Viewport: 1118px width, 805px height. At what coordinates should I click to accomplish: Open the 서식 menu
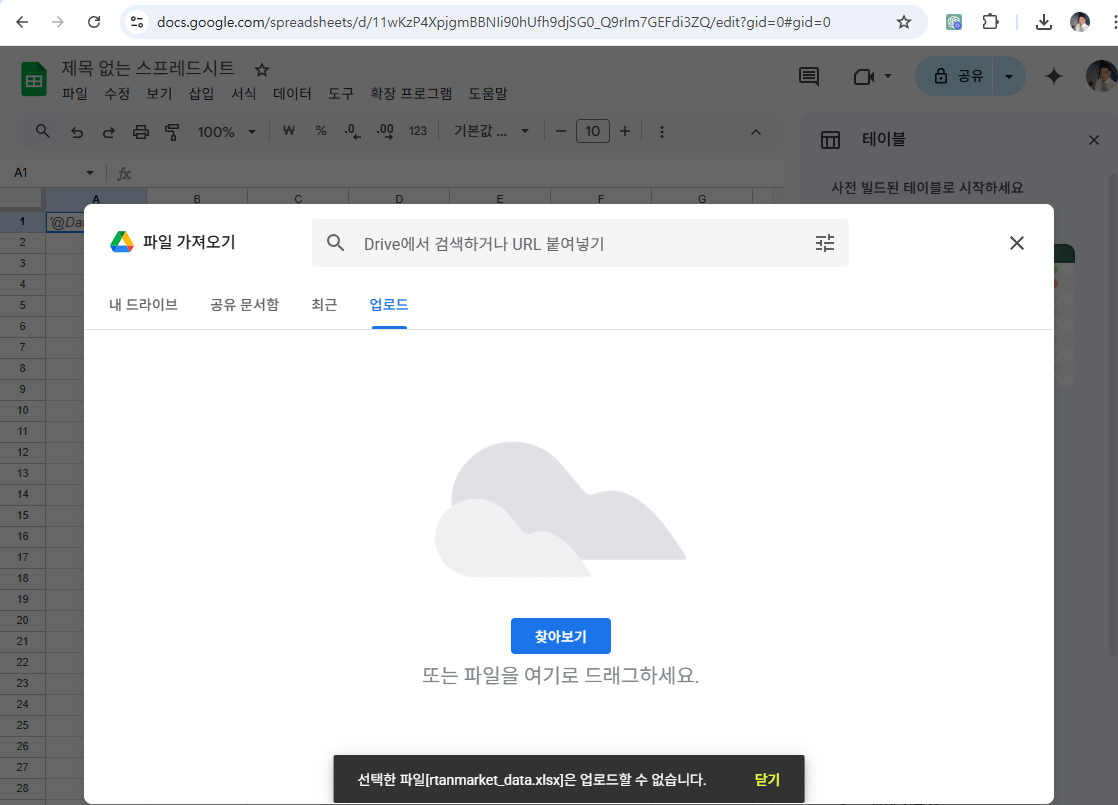[243, 93]
